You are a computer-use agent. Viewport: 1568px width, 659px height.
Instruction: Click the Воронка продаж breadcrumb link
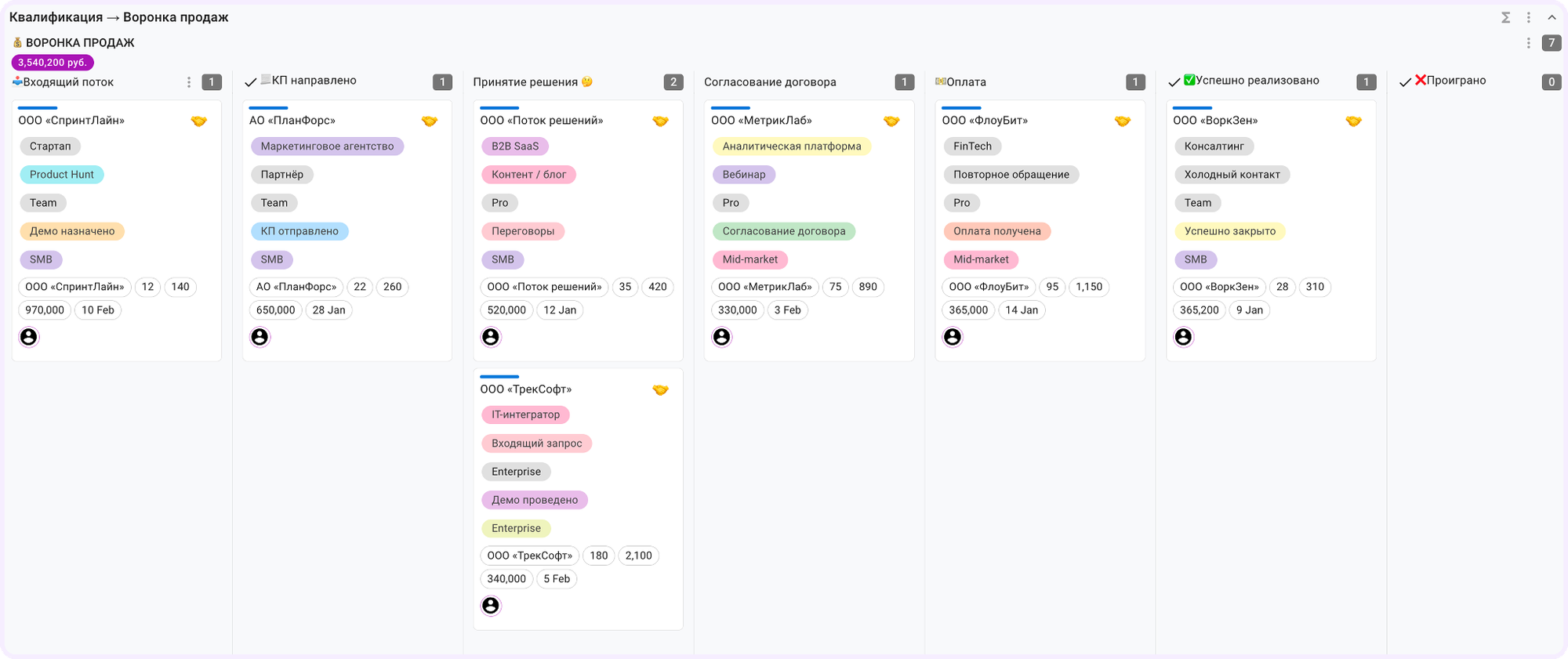[176, 16]
